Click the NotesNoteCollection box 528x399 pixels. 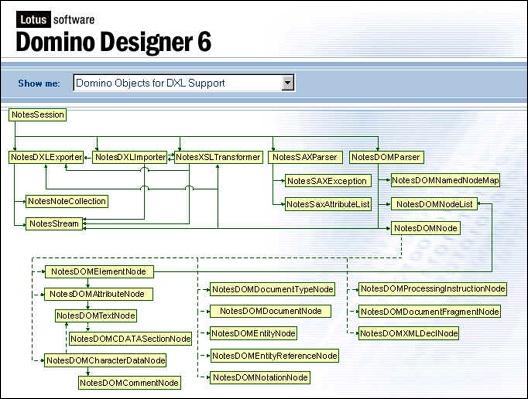pos(67,201)
